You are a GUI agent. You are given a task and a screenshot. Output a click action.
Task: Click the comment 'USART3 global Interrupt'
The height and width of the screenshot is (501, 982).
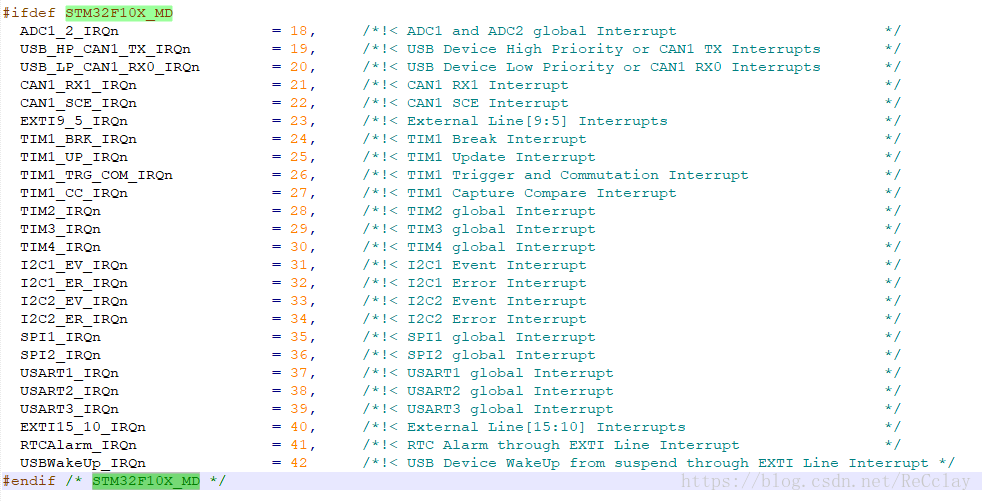[510, 410]
